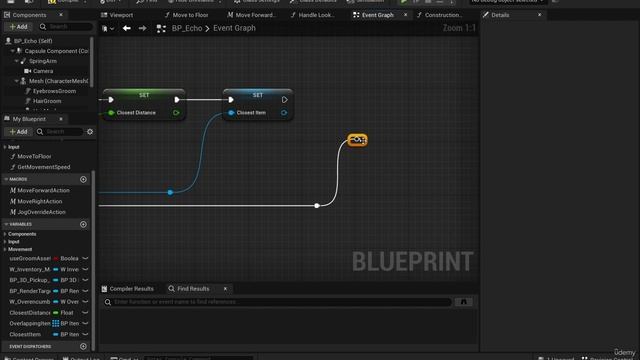Toggle eye visibility for W_Overencumb variable
Screen dimensions: 640x360
[85, 302]
